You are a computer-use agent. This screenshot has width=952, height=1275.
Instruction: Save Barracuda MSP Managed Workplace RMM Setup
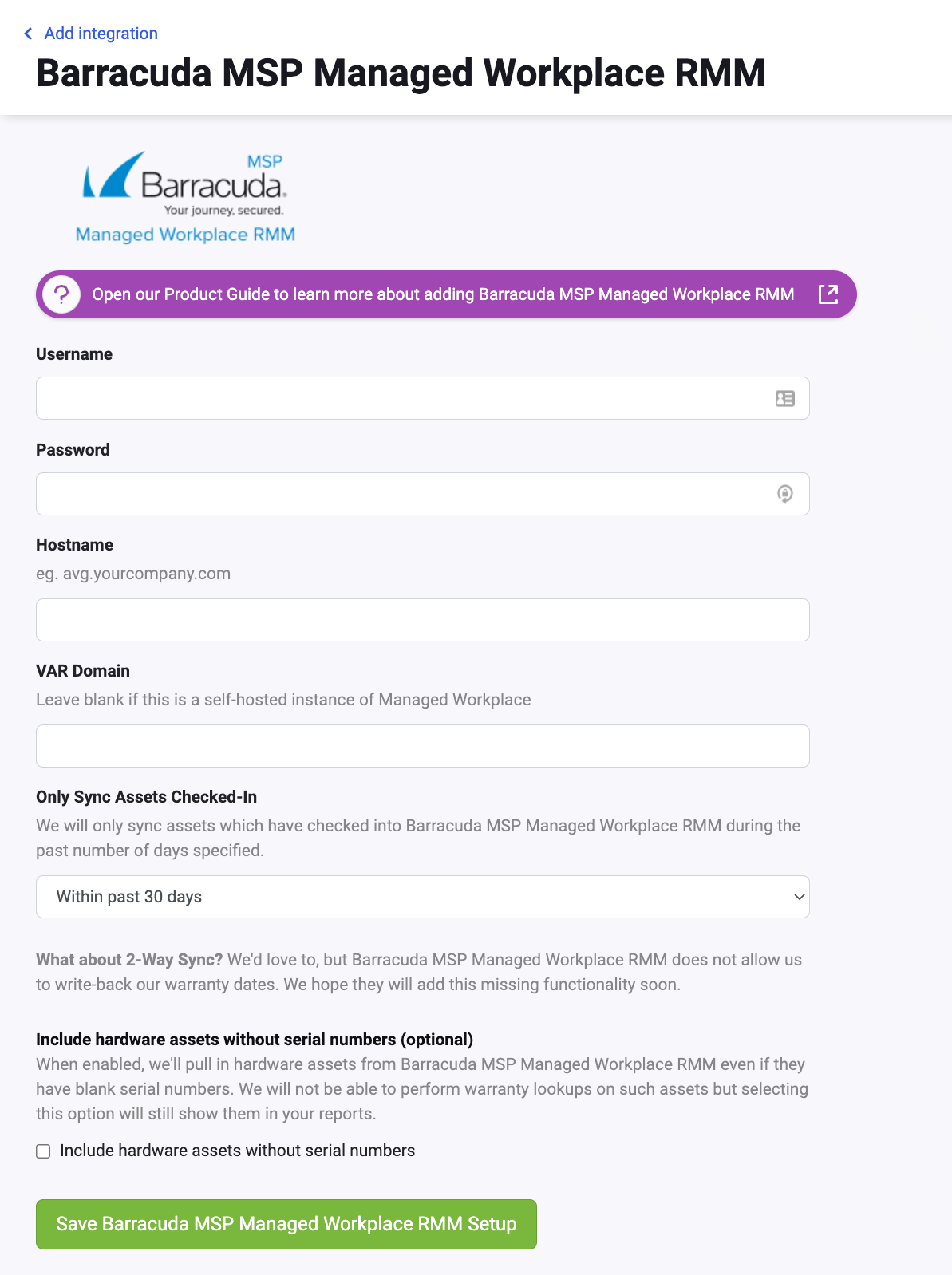point(286,1224)
